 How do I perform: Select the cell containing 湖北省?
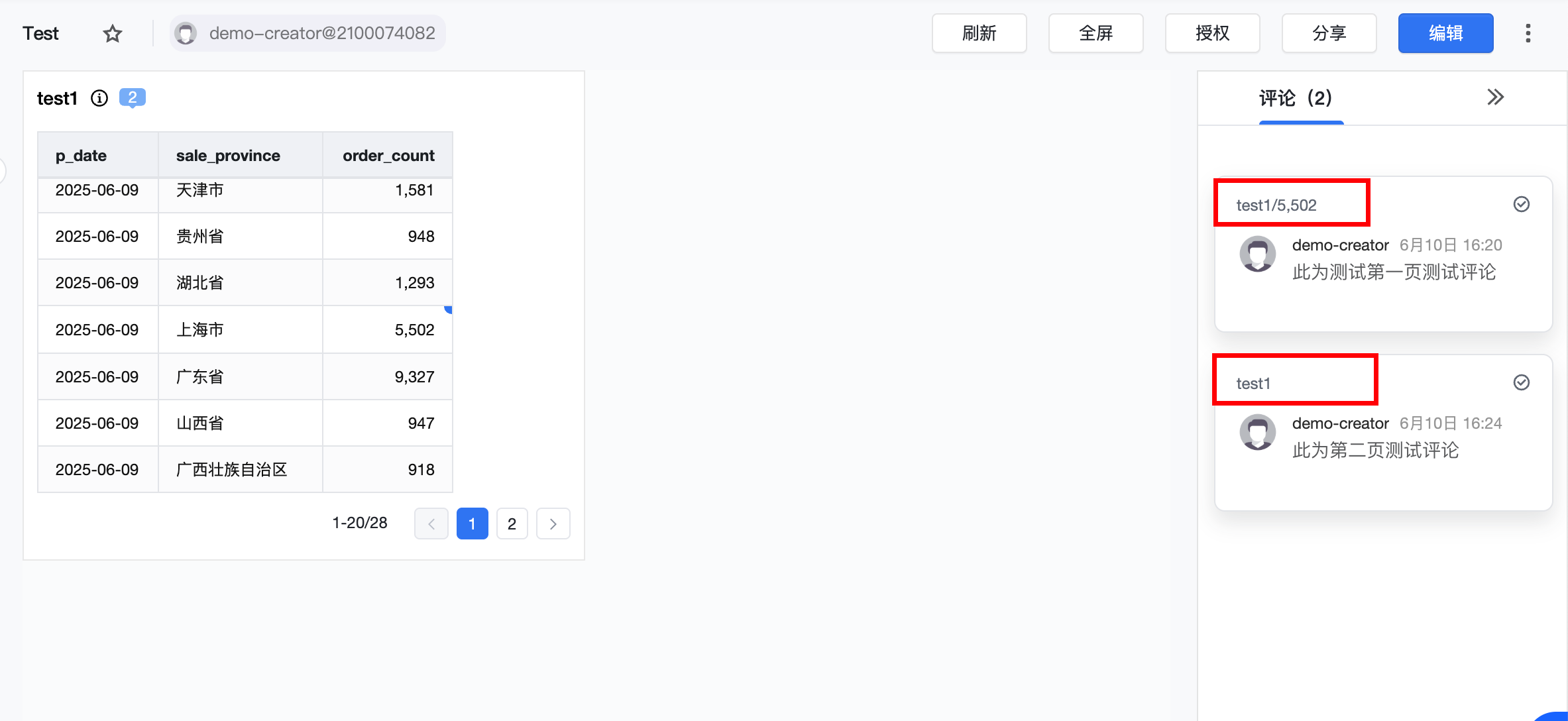coord(241,282)
